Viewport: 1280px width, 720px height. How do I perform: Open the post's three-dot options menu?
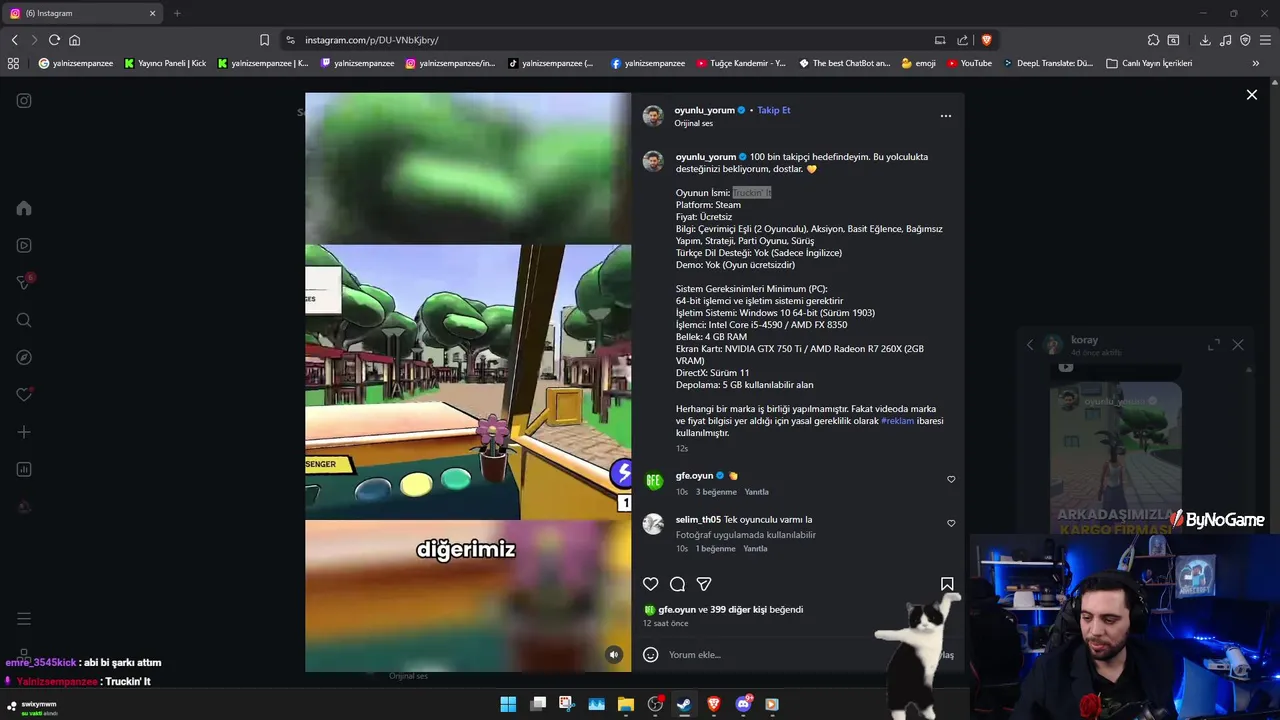coord(946,116)
